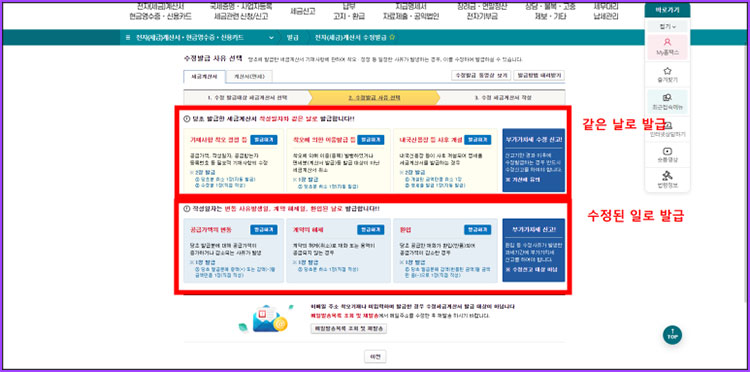Go to step 3 수정 세금계산서 작성
The width and height of the screenshot is (750, 372).
(x=502, y=97)
